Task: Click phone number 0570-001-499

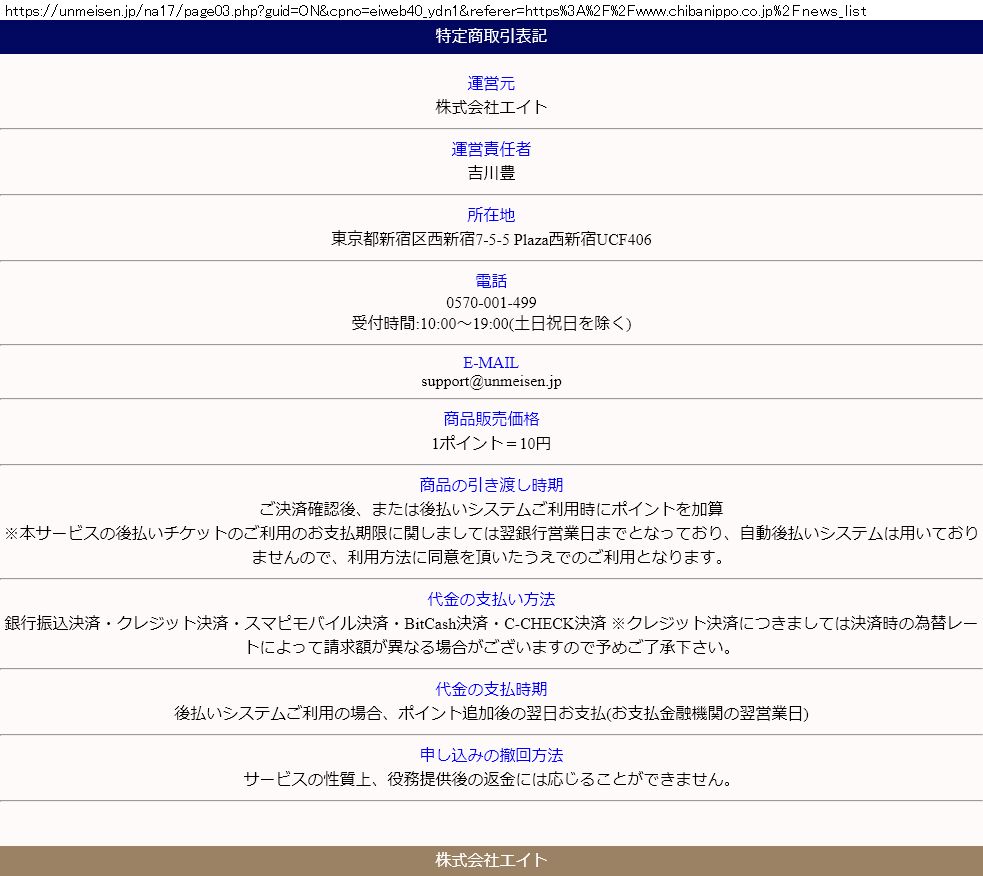Action: tap(491, 302)
